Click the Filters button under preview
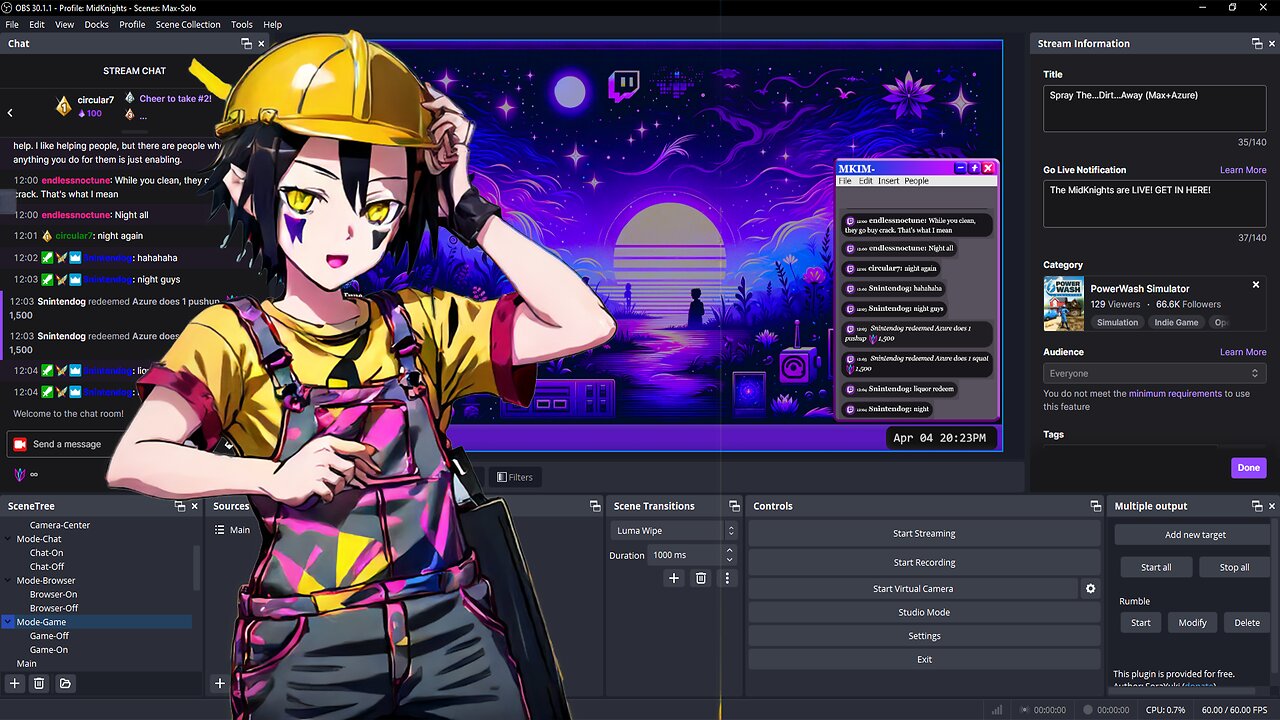The image size is (1280, 720). point(515,477)
